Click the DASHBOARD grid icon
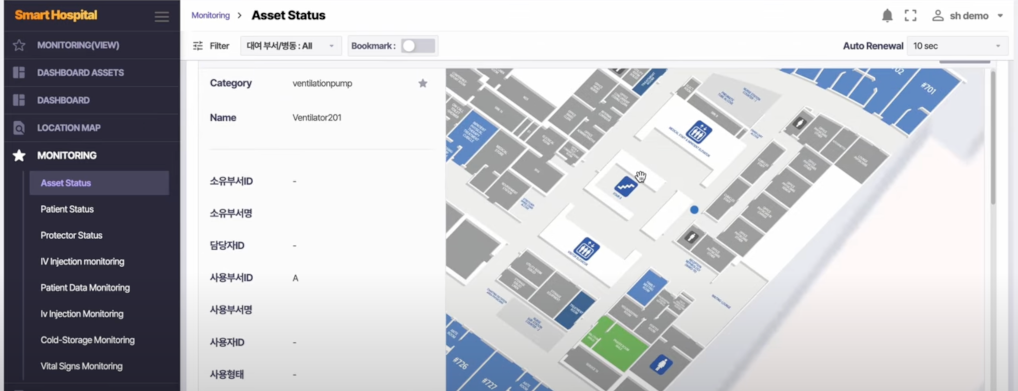 point(19,100)
